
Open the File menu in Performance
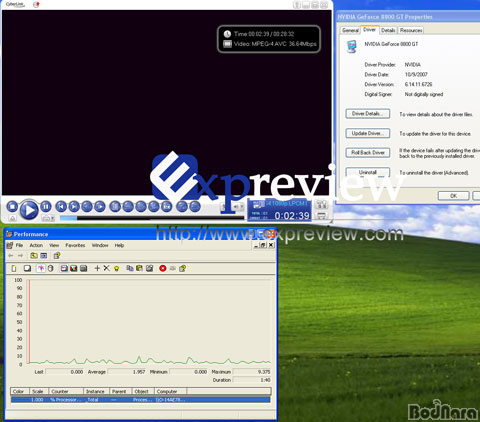19,245
